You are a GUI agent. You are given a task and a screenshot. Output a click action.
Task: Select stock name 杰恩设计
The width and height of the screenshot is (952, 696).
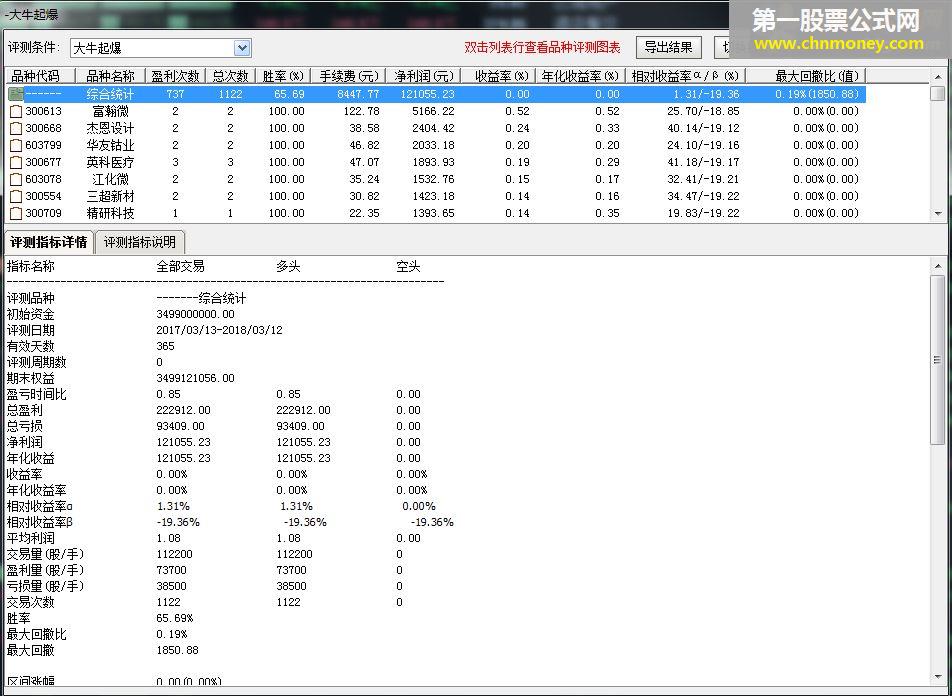click(110, 129)
